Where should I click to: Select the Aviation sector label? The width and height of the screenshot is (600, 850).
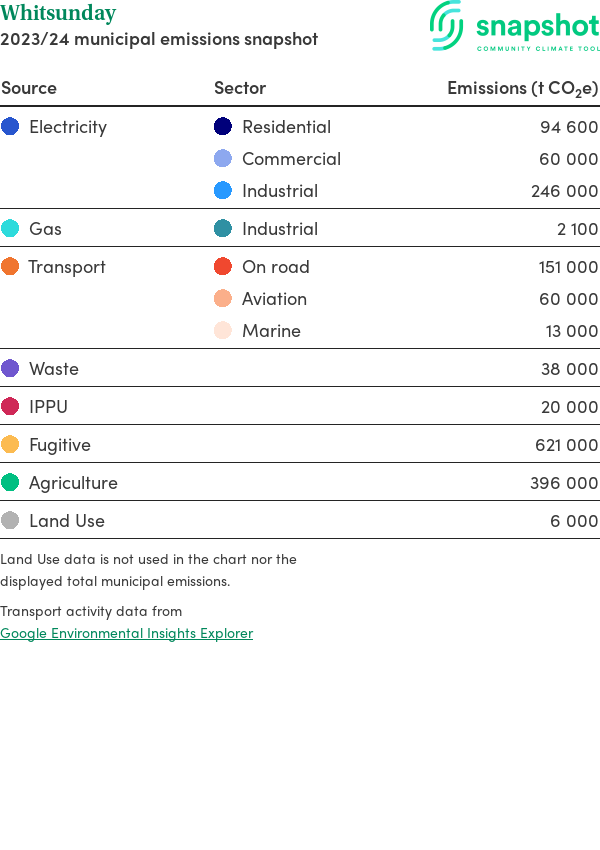[274, 299]
